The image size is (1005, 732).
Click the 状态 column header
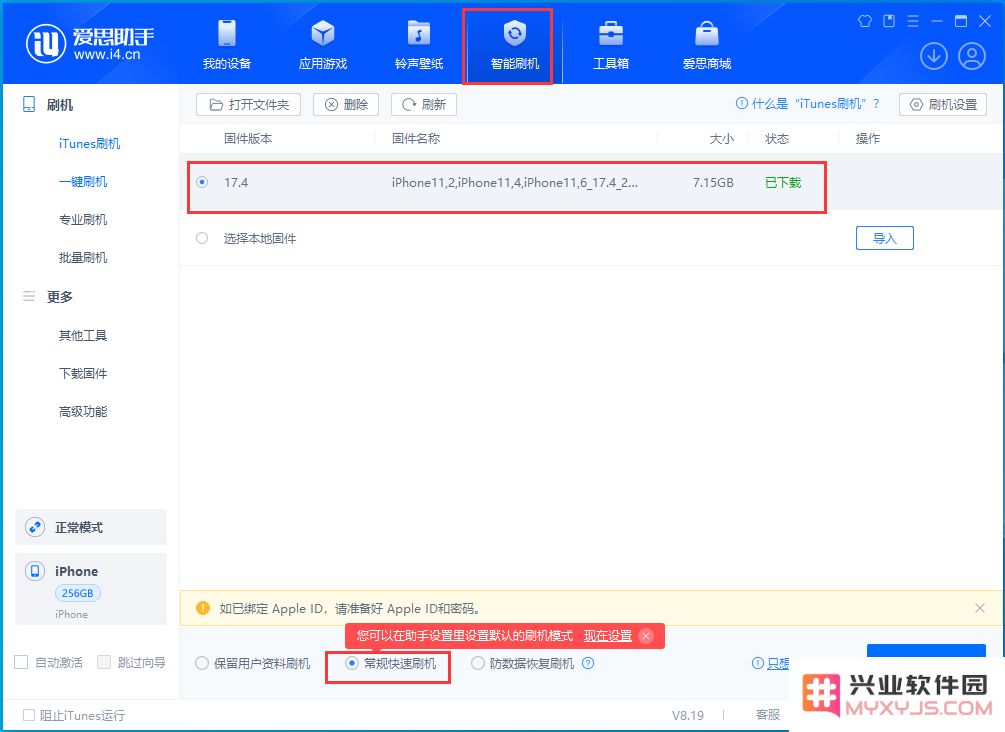pyautogui.click(x=777, y=138)
